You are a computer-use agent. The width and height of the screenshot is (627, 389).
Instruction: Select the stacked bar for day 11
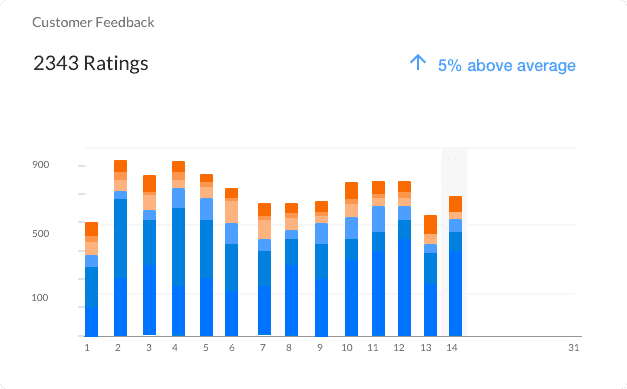pyautogui.click(x=378, y=259)
